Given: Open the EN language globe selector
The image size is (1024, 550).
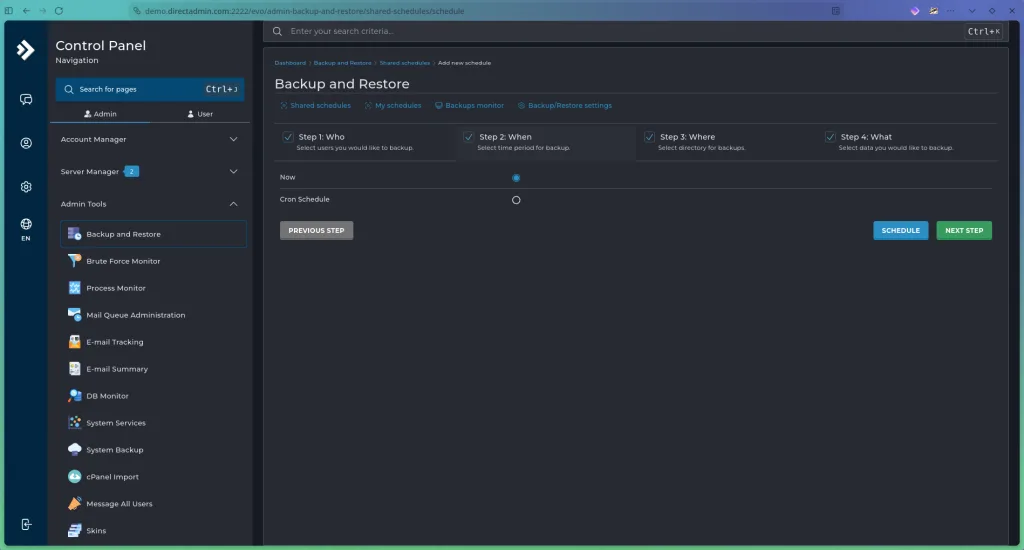Looking at the screenshot, I should tap(26, 229).
